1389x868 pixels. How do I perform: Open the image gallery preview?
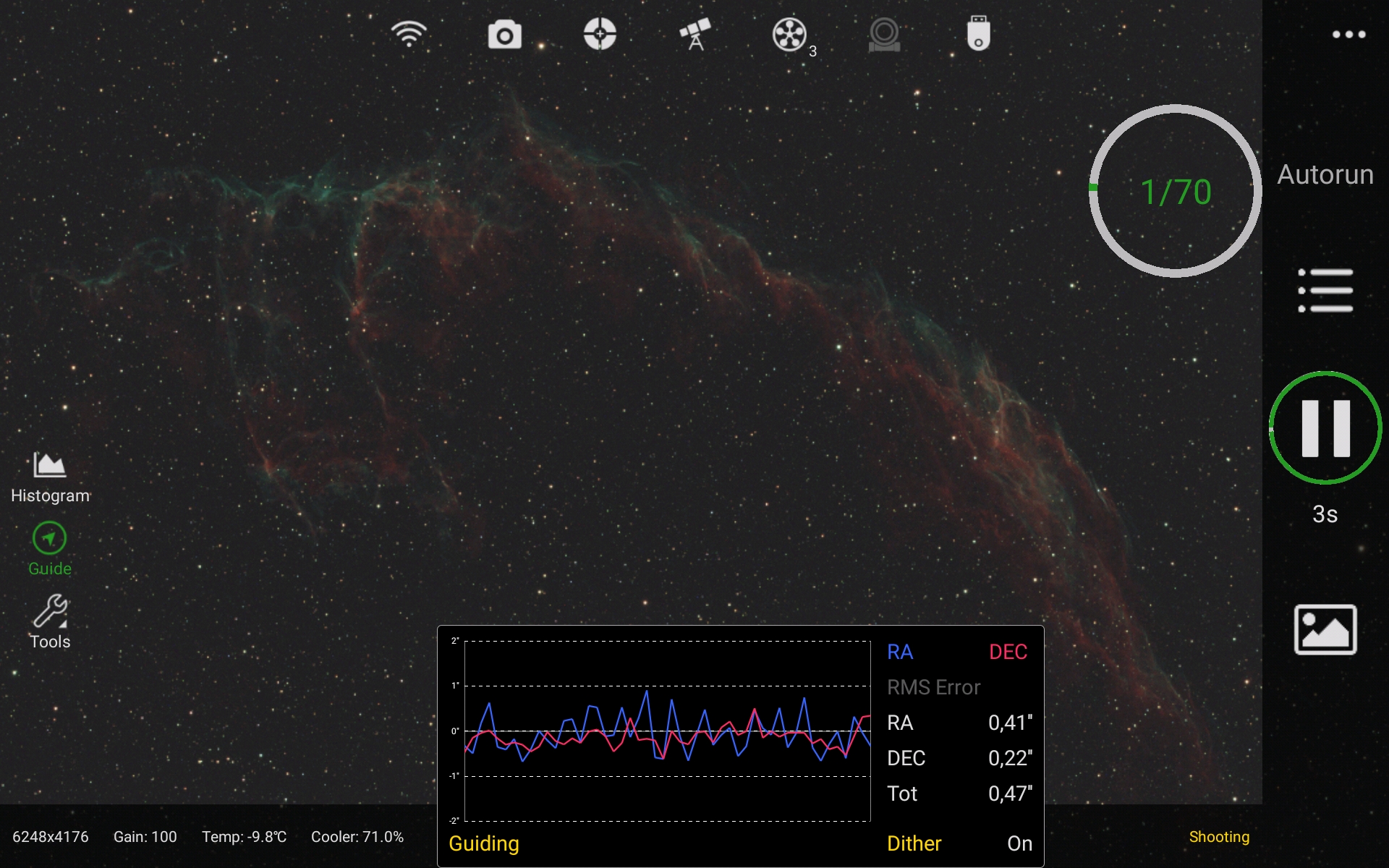pos(1326,628)
